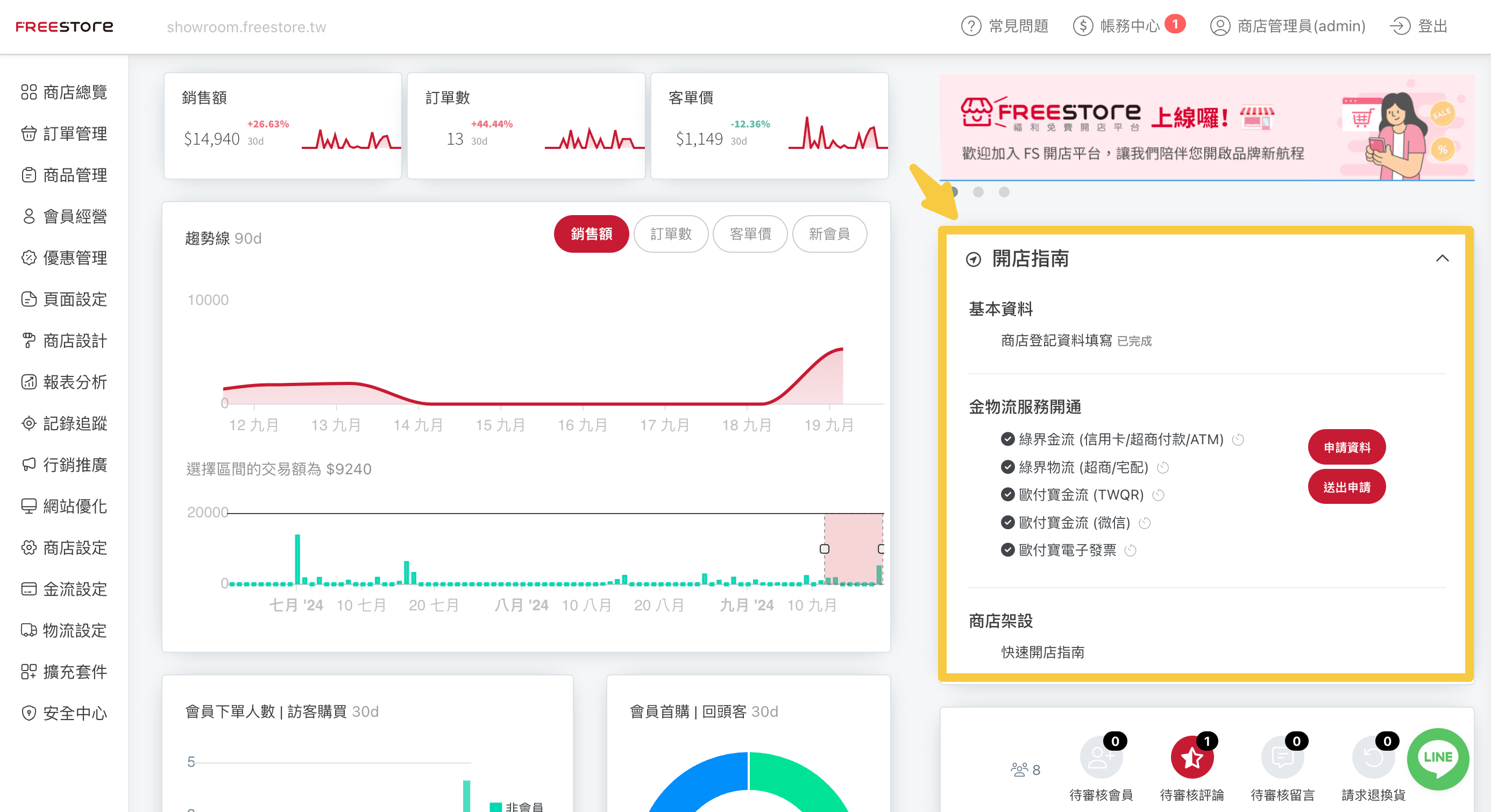Click the 登出 logout icon
This screenshot has height=812, width=1491.
click(1400, 26)
